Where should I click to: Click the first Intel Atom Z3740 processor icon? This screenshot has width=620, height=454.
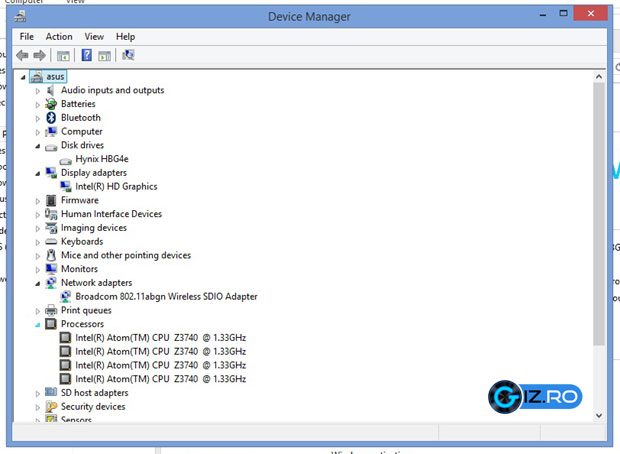(x=65, y=338)
